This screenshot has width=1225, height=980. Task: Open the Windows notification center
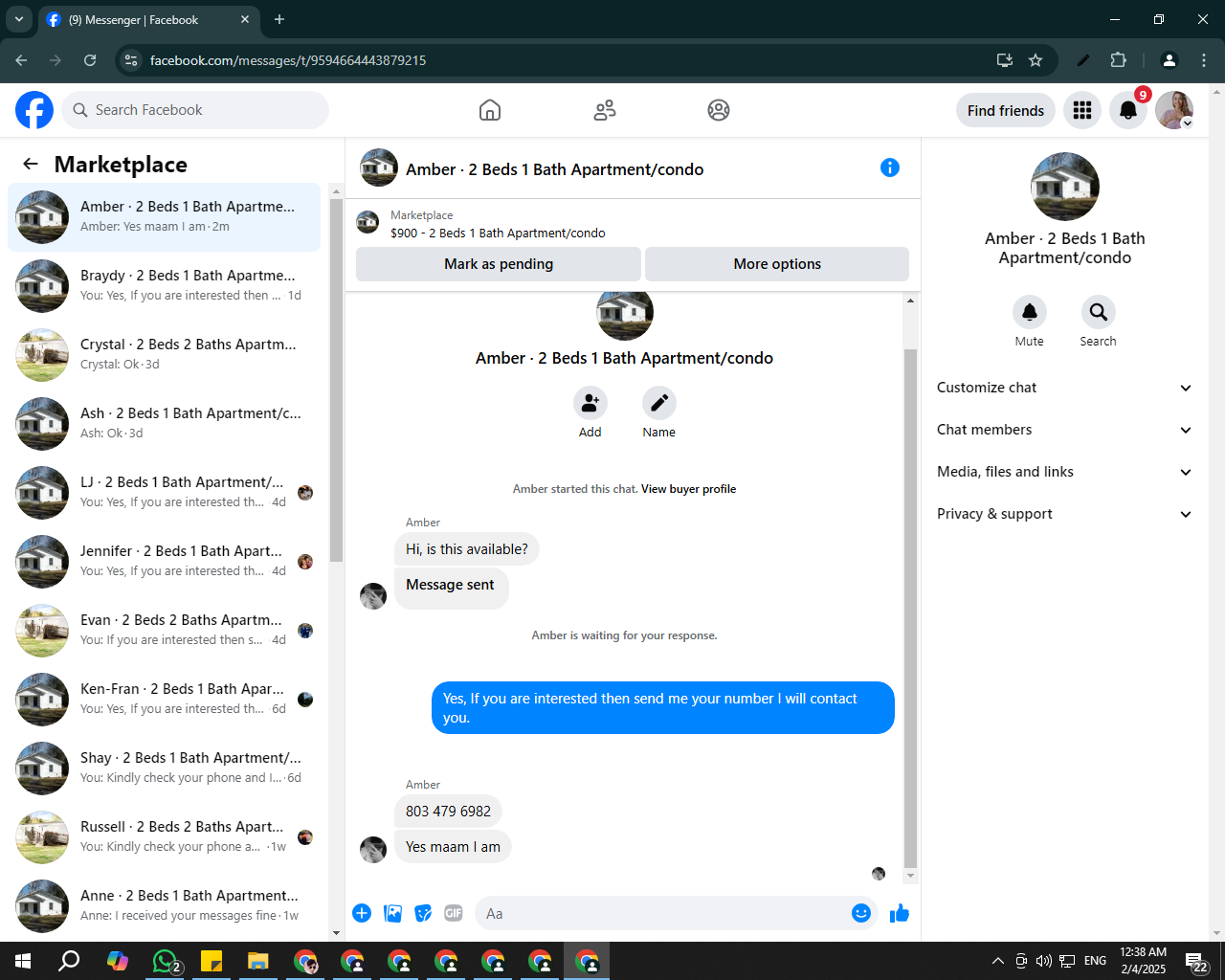click(1197, 961)
